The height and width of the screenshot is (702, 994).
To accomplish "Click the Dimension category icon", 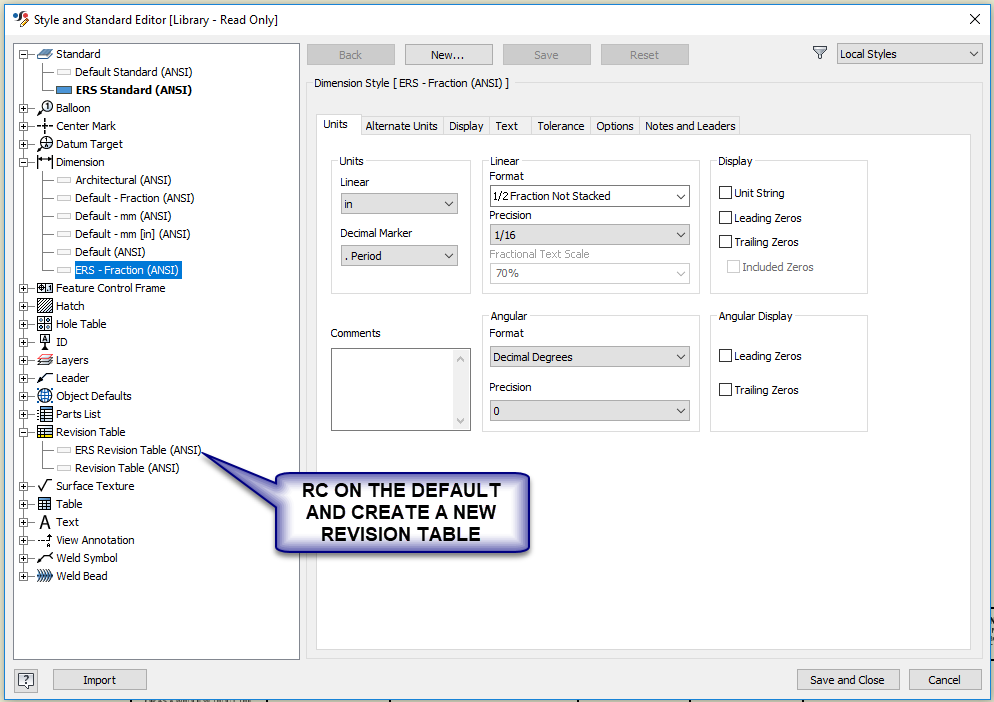I will click(x=44, y=162).
